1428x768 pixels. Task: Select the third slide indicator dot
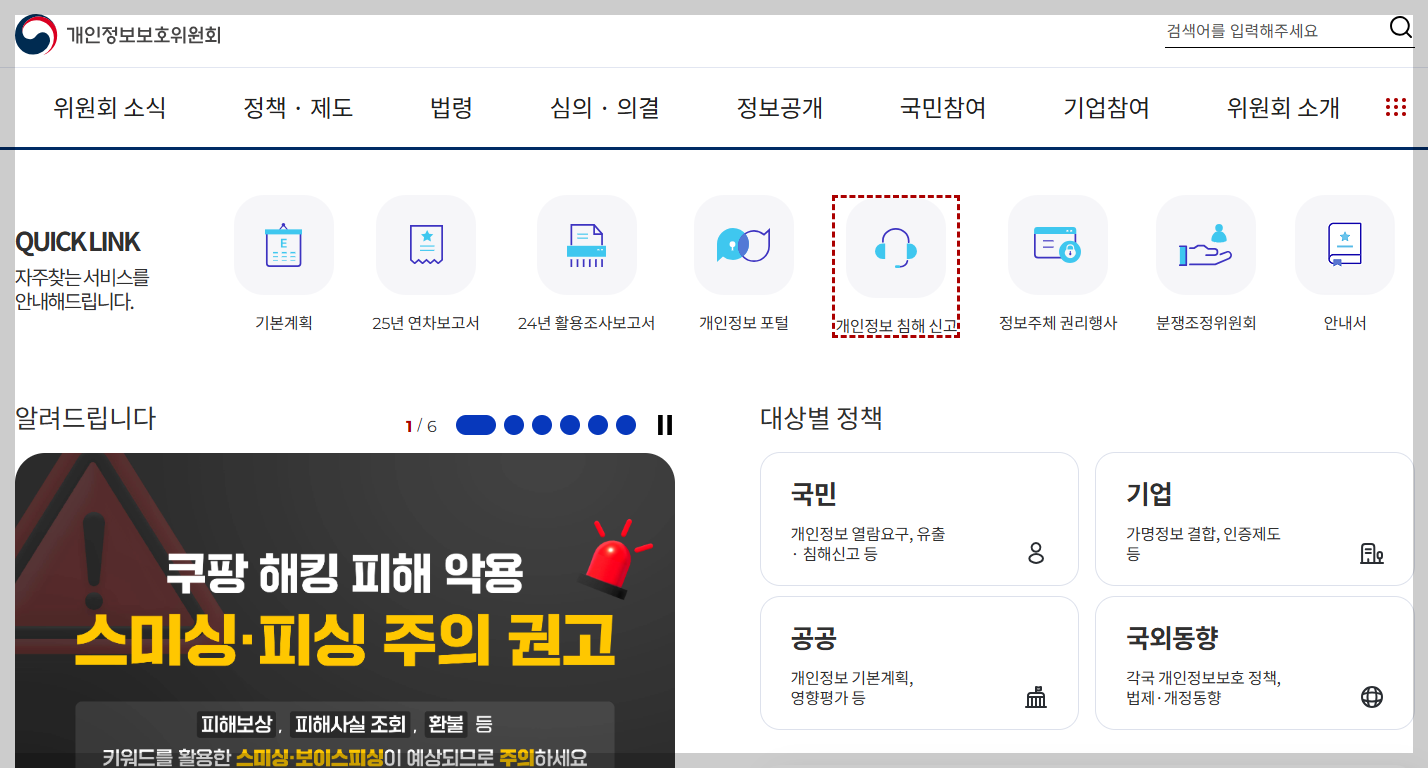(x=542, y=425)
